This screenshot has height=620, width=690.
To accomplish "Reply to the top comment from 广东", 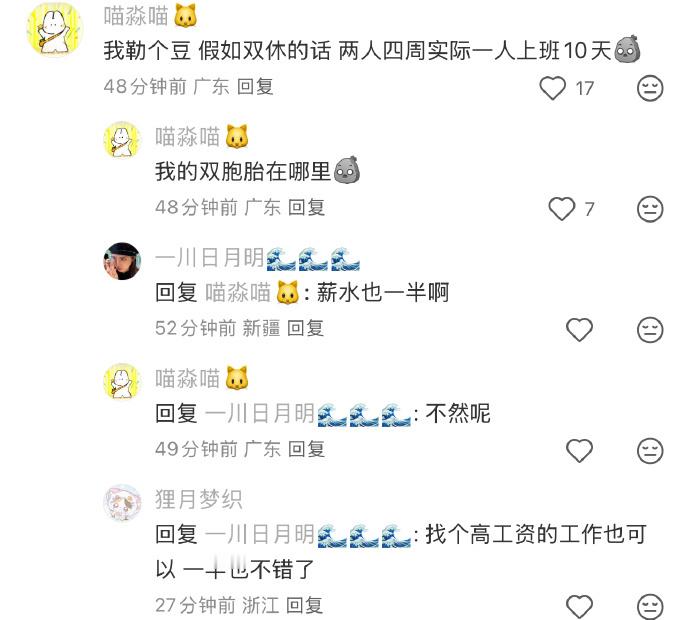I will click(255, 86).
